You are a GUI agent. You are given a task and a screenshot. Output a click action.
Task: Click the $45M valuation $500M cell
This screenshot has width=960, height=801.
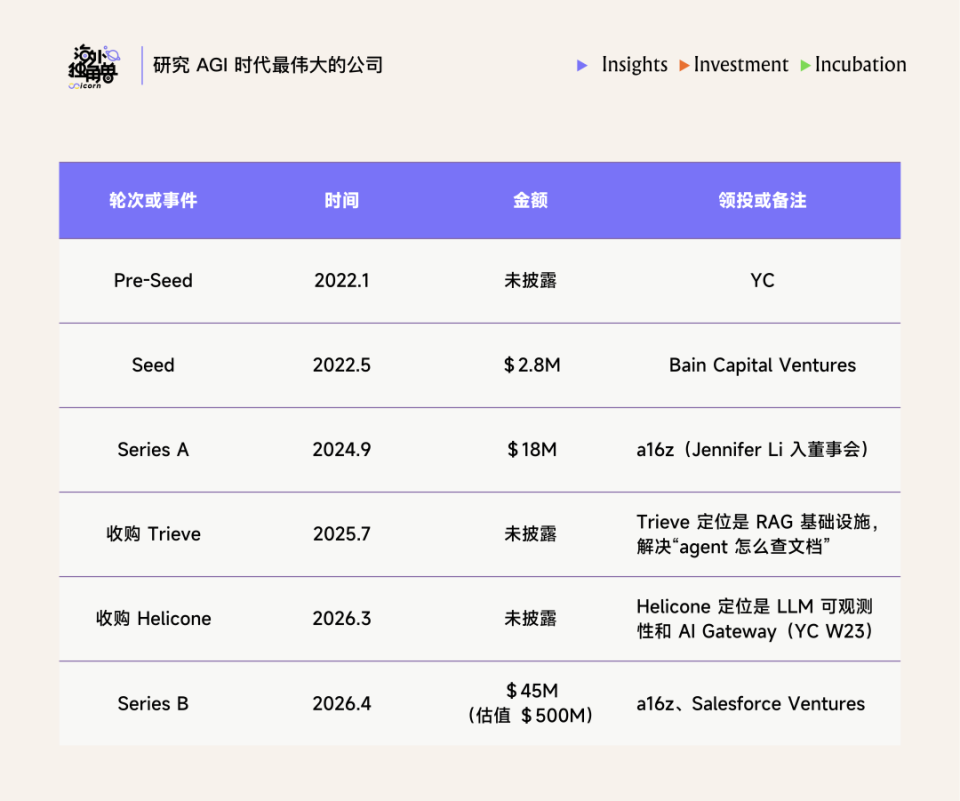coord(531,703)
